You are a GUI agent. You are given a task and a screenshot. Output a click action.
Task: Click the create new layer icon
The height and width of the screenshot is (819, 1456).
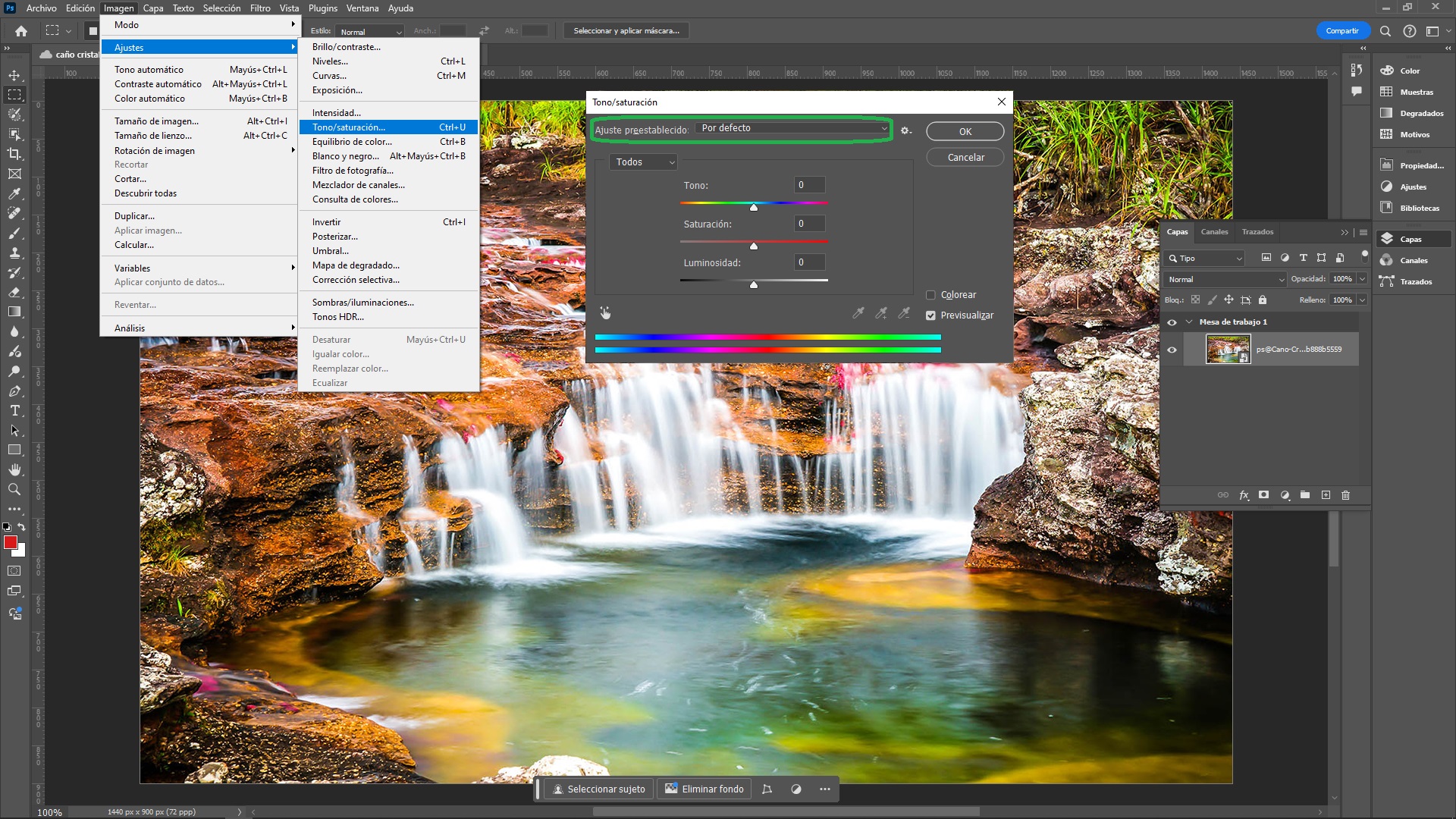1326,495
